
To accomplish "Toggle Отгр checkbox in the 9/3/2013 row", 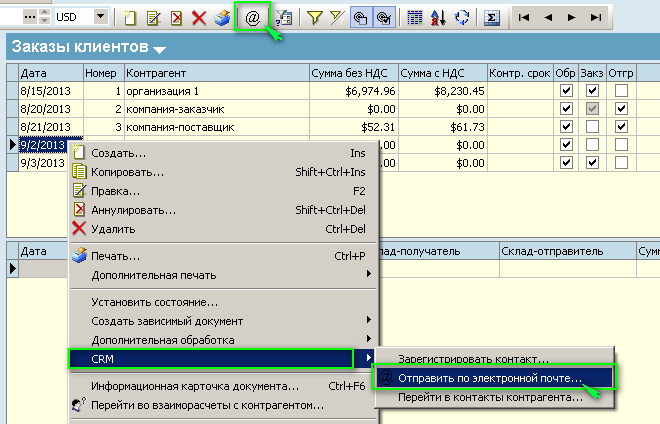I will point(621,163).
